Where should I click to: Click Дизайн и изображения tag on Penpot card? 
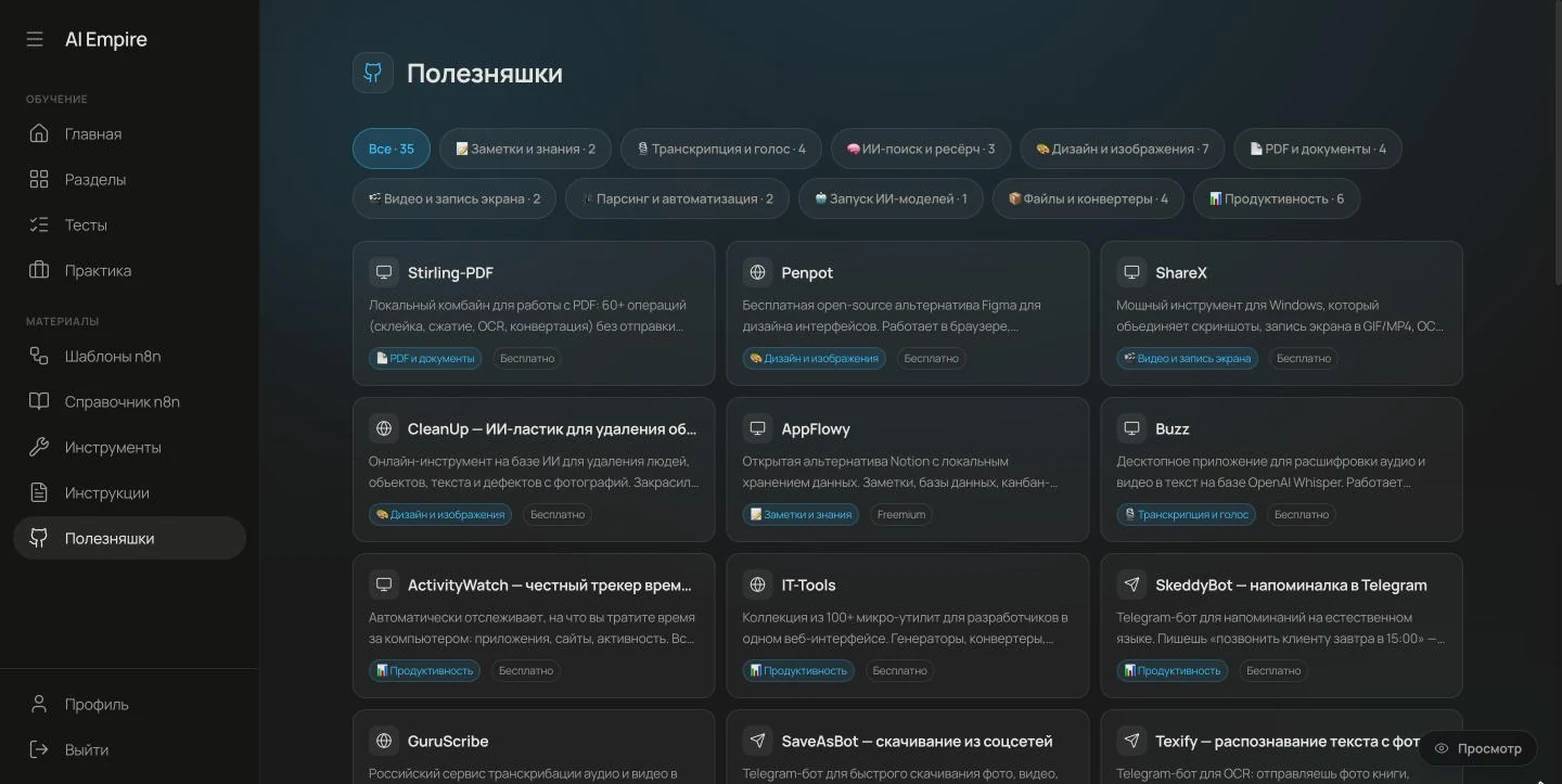(813, 358)
